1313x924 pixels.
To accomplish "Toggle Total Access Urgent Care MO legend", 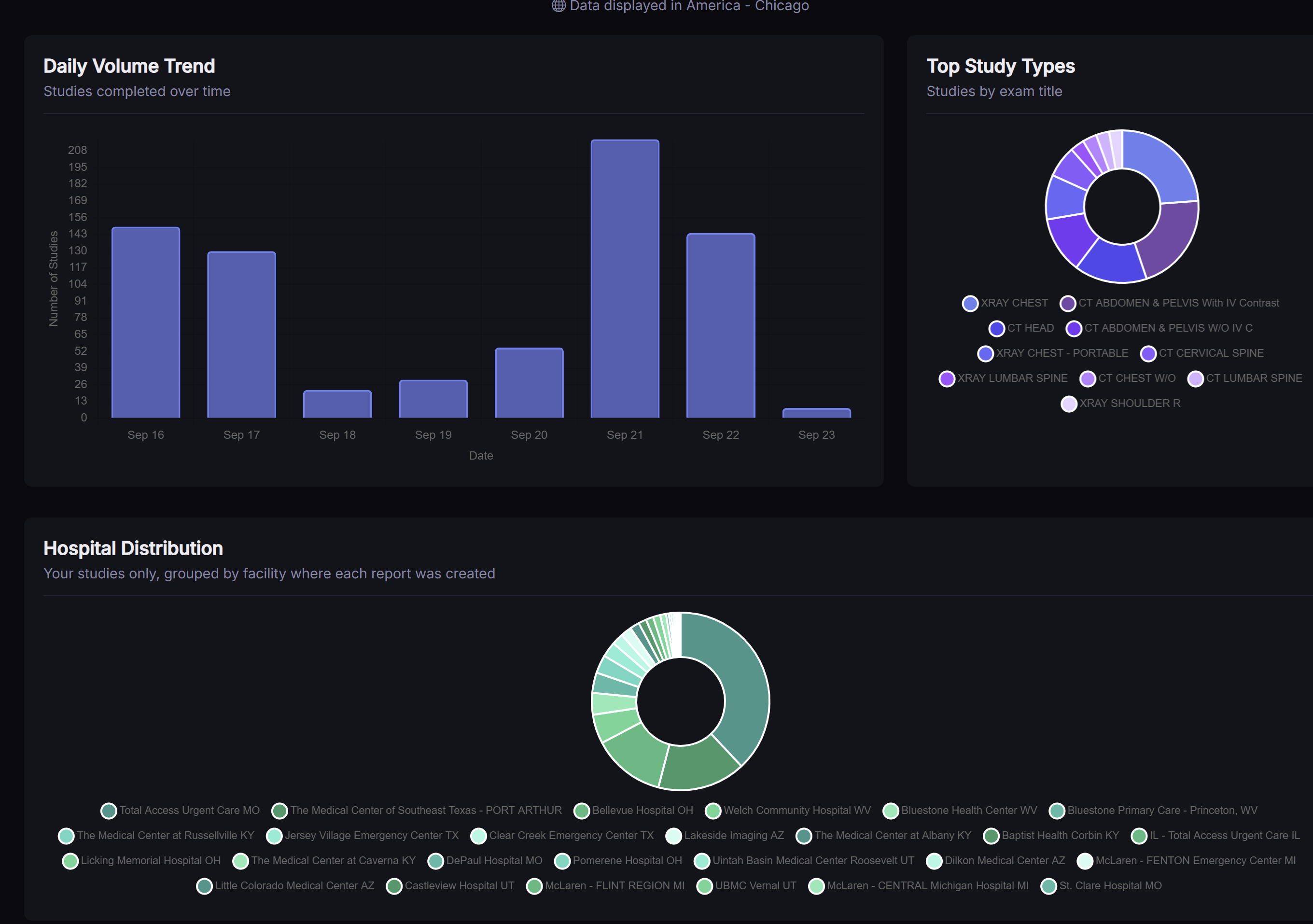I will 180,811.
